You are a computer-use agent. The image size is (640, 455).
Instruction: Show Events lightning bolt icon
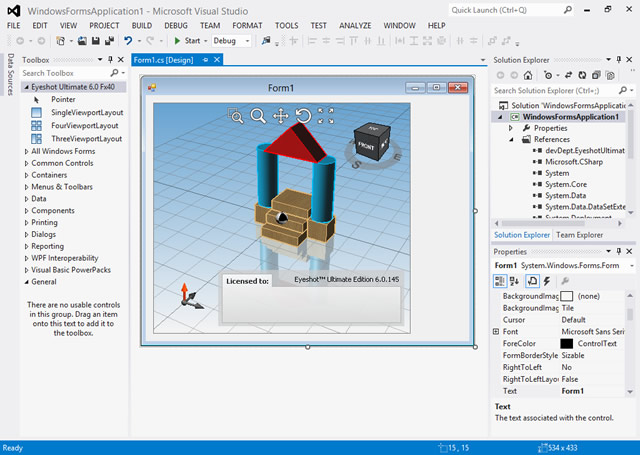coord(547,281)
